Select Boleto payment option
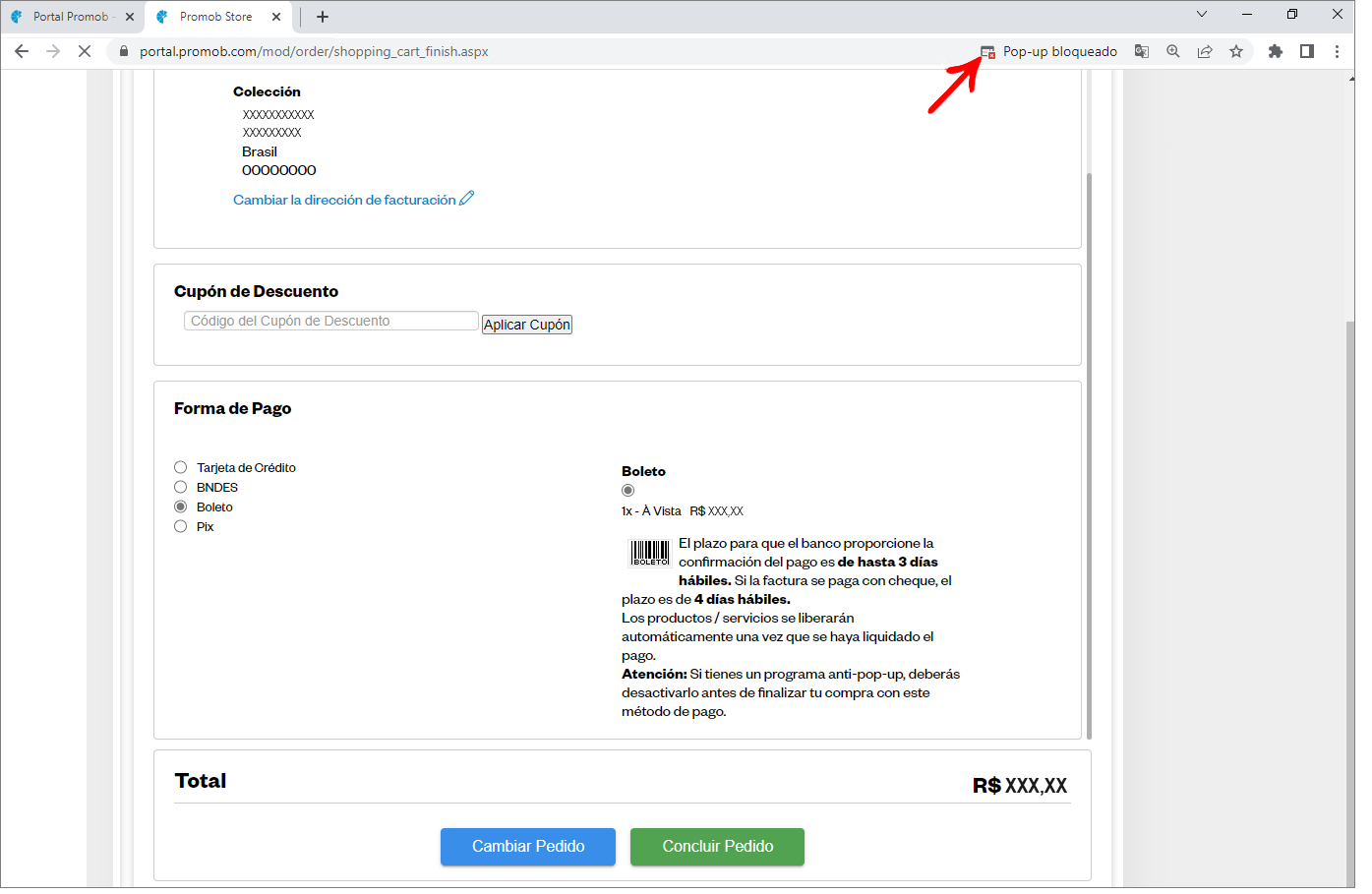The height and width of the screenshot is (894, 1372). click(181, 507)
